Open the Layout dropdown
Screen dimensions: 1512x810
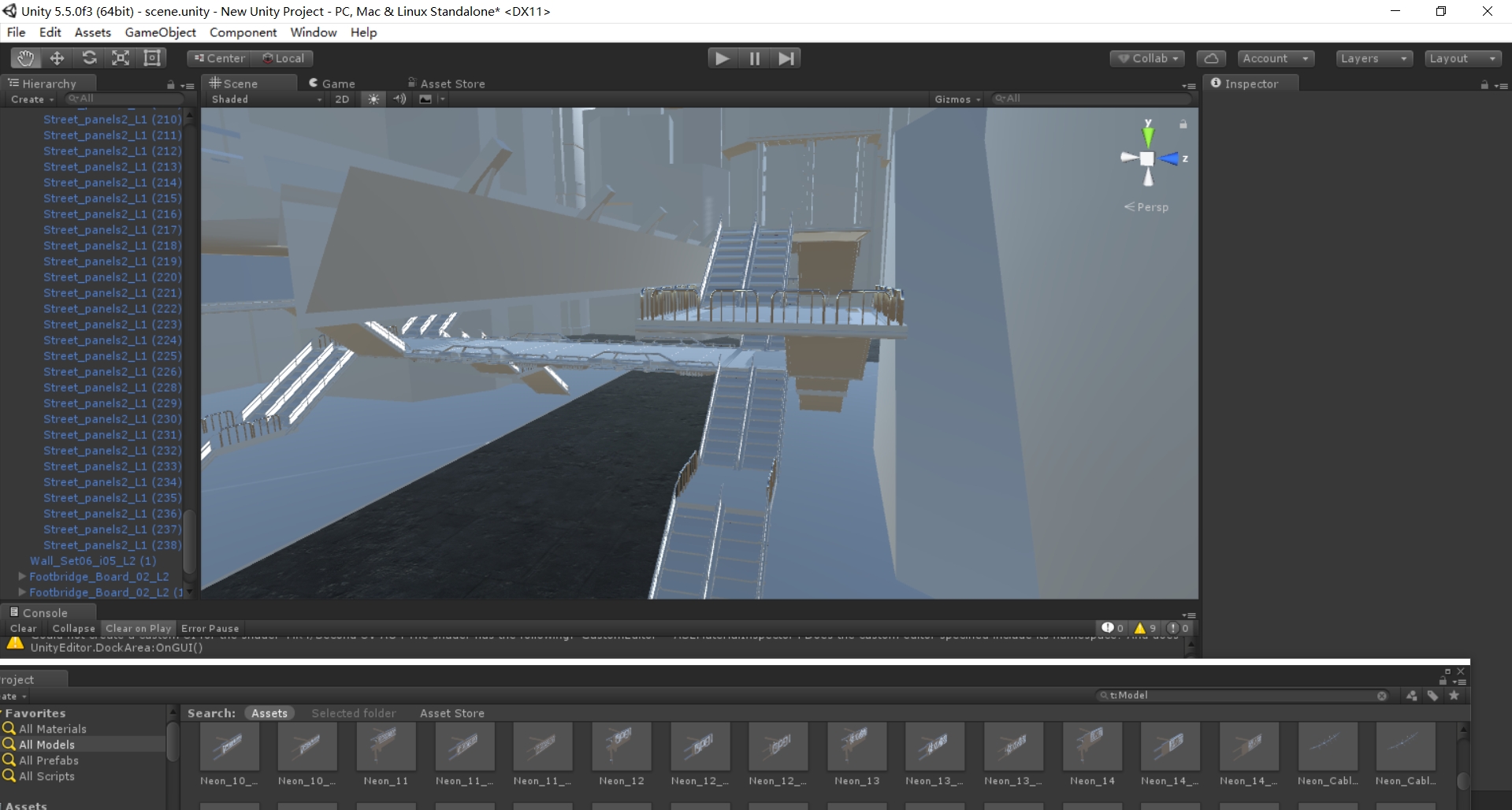click(x=1462, y=58)
